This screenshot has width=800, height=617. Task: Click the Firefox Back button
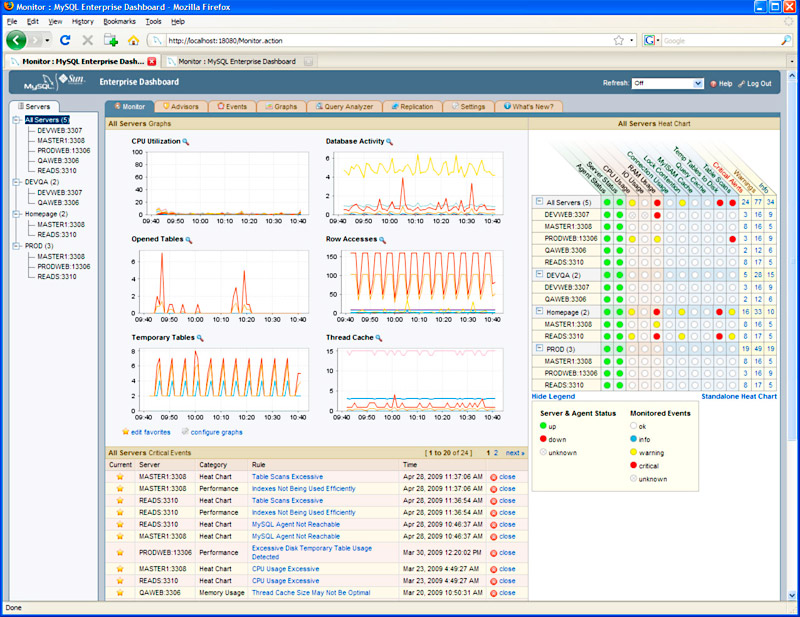pos(16,40)
